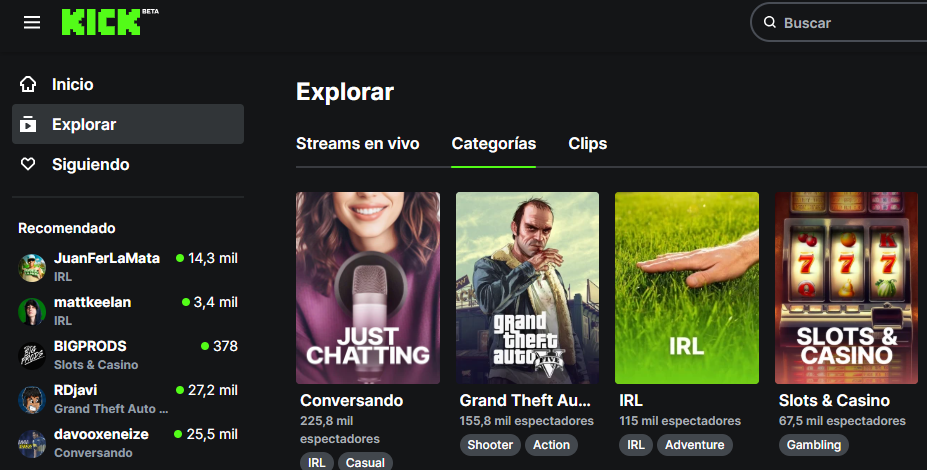Viewport: 927px width, 470px height.
Task: Select the Adventure tag
Action: [695, 445]
